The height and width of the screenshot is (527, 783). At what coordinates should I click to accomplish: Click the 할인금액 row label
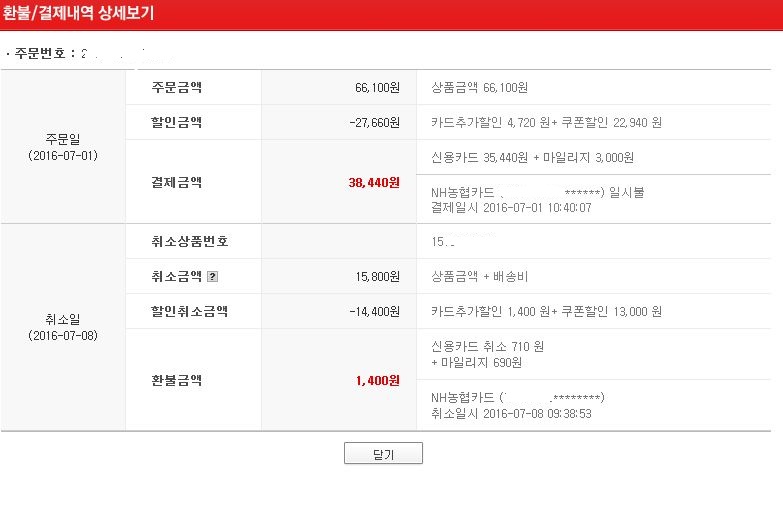coord(175,123)
